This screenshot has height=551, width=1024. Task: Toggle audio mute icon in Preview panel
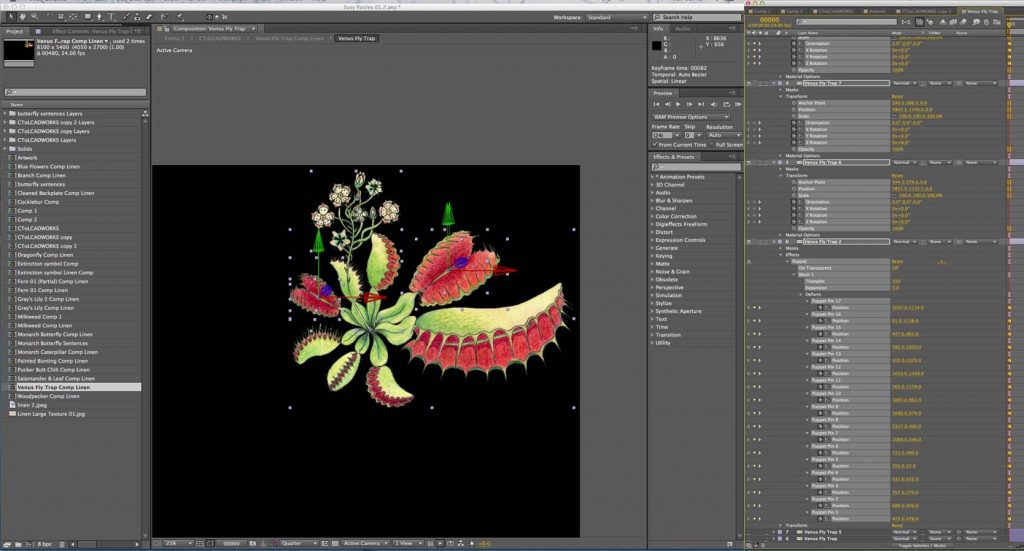click(x=714, y=104)
